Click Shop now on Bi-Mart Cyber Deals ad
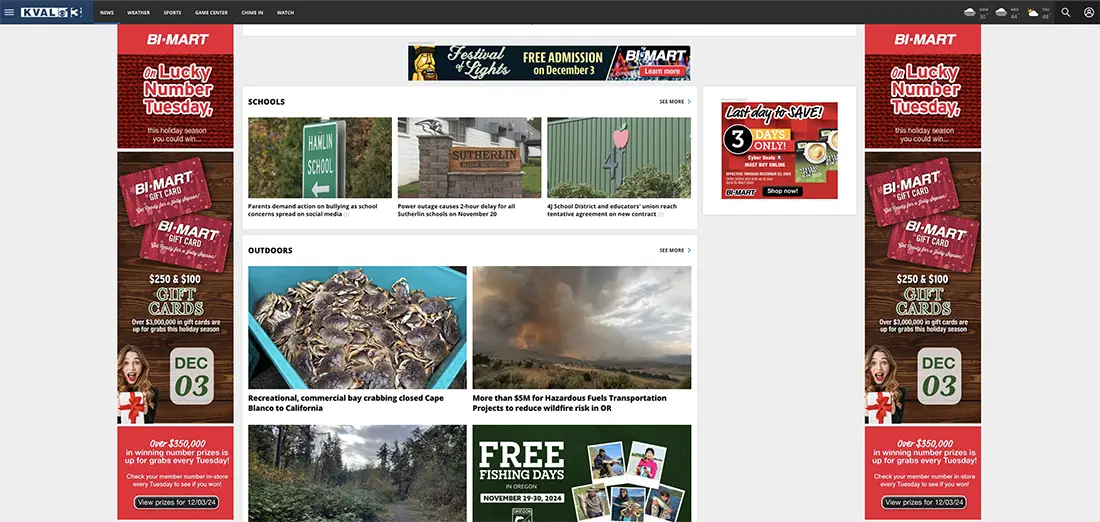The image size is (1100, 522). point(782,191)
